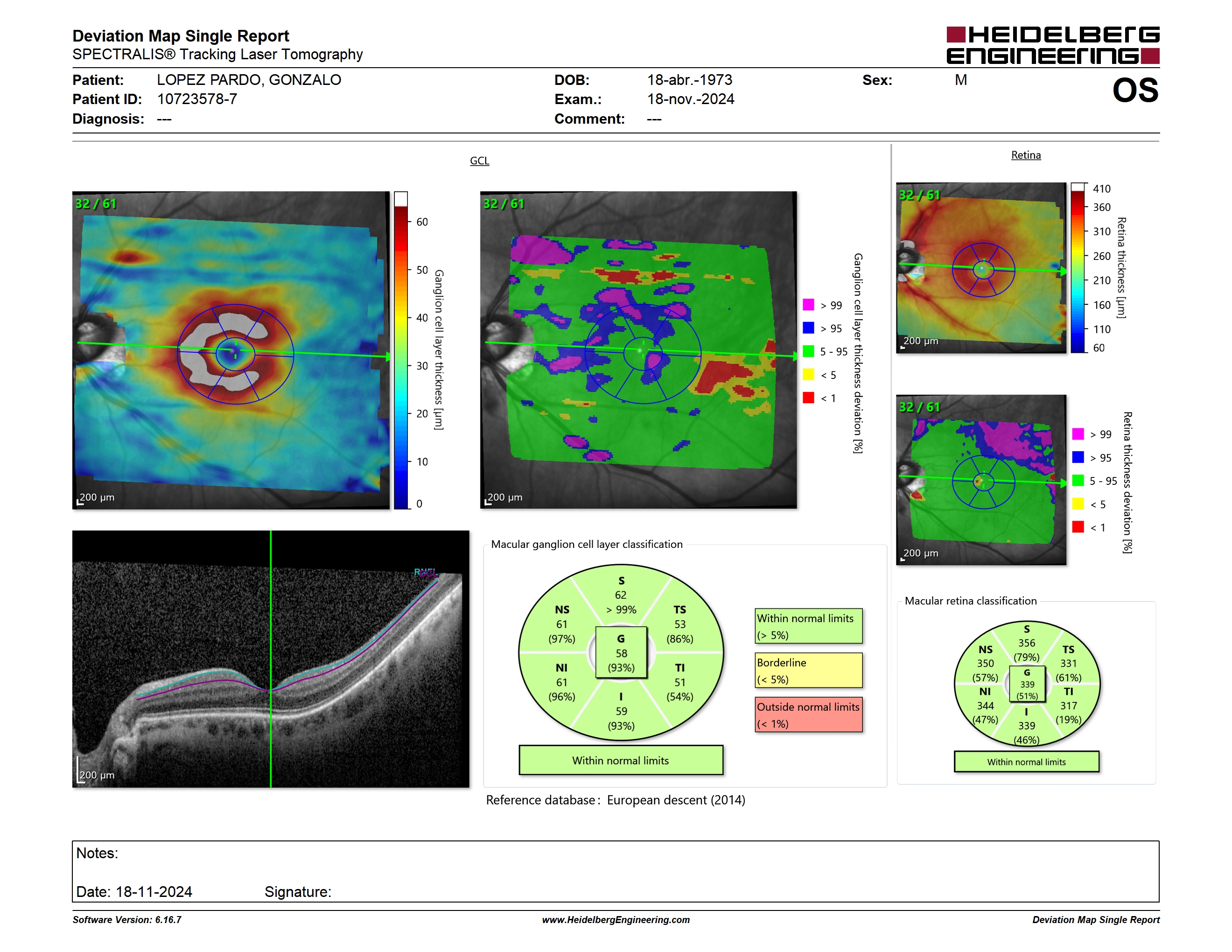This screenshot has height=952, width=1232.
Task: Select magenta > 99 swatch in GCL legend
Action: (808, 305)
